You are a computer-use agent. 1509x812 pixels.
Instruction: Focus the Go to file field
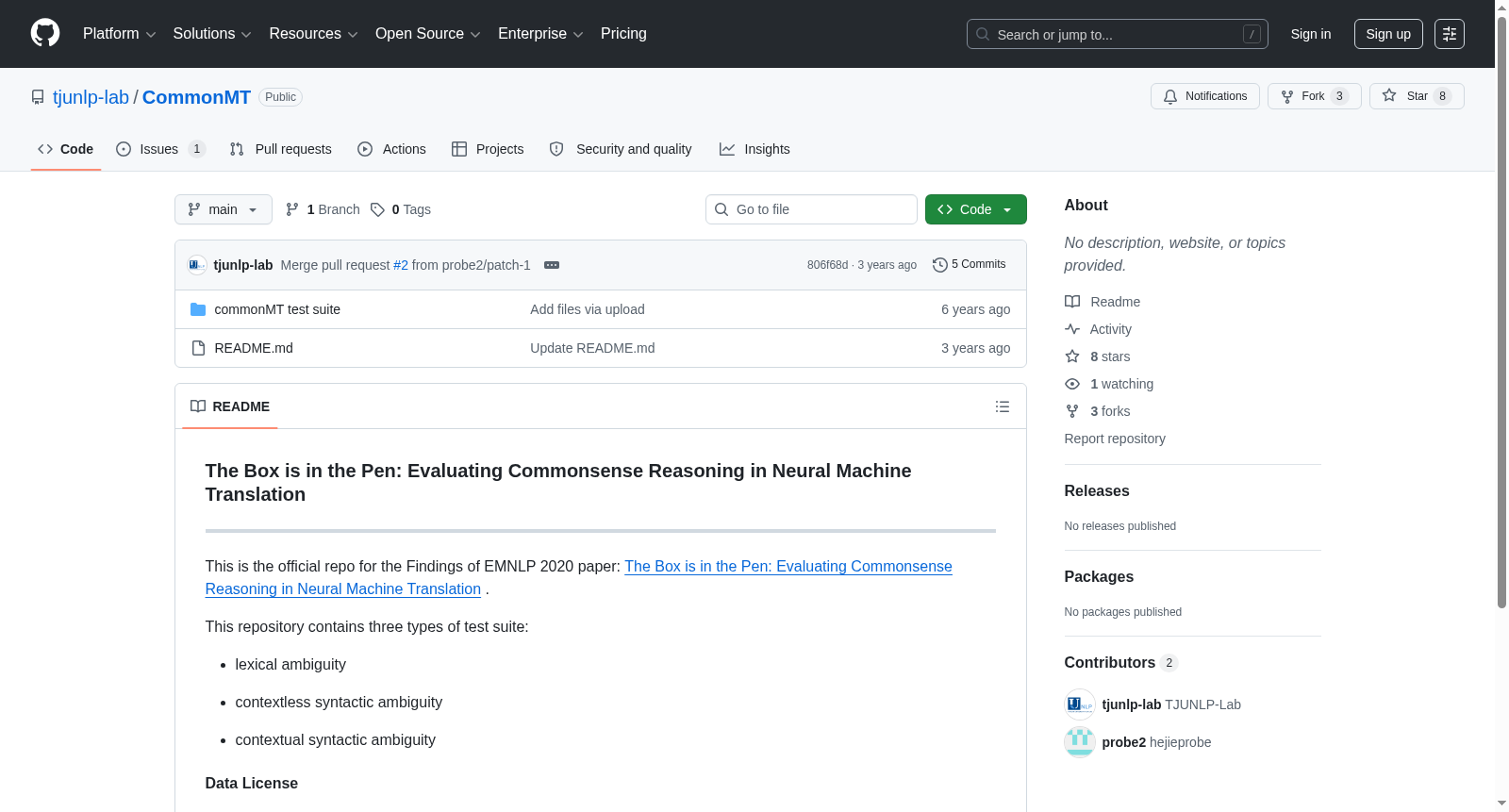coord(811,209)
